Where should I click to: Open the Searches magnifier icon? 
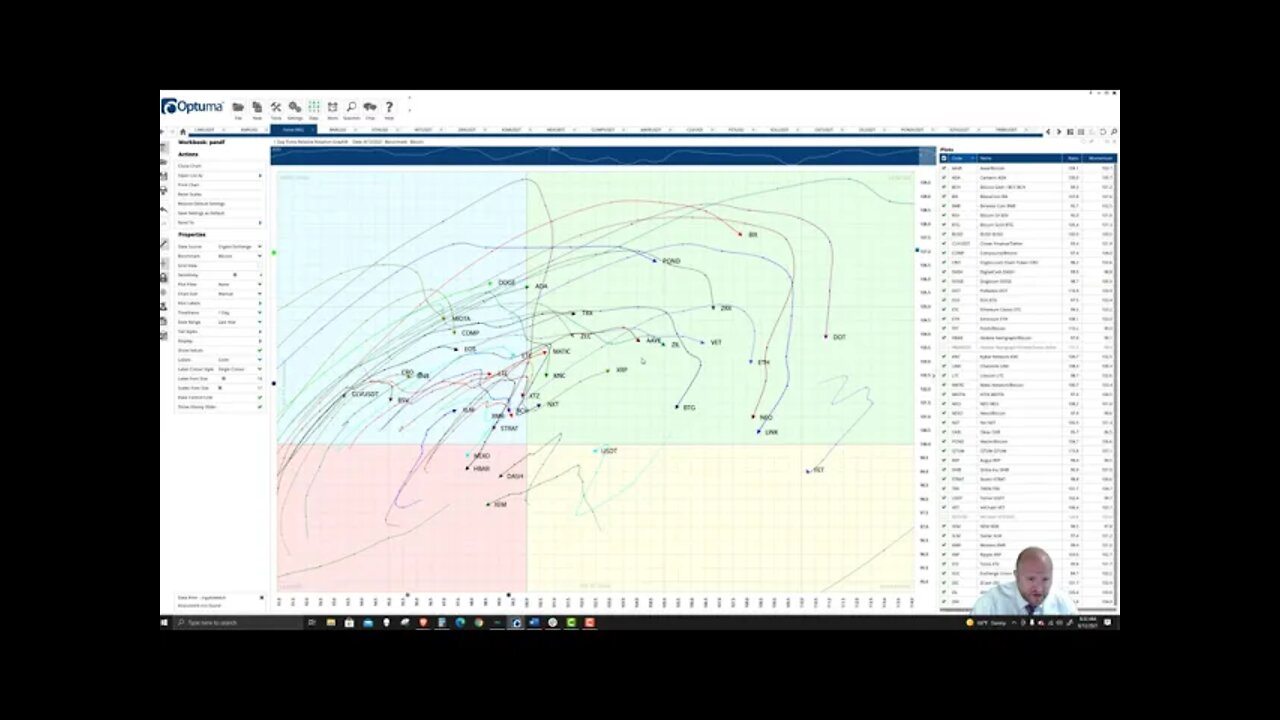(x=351, y=108)
